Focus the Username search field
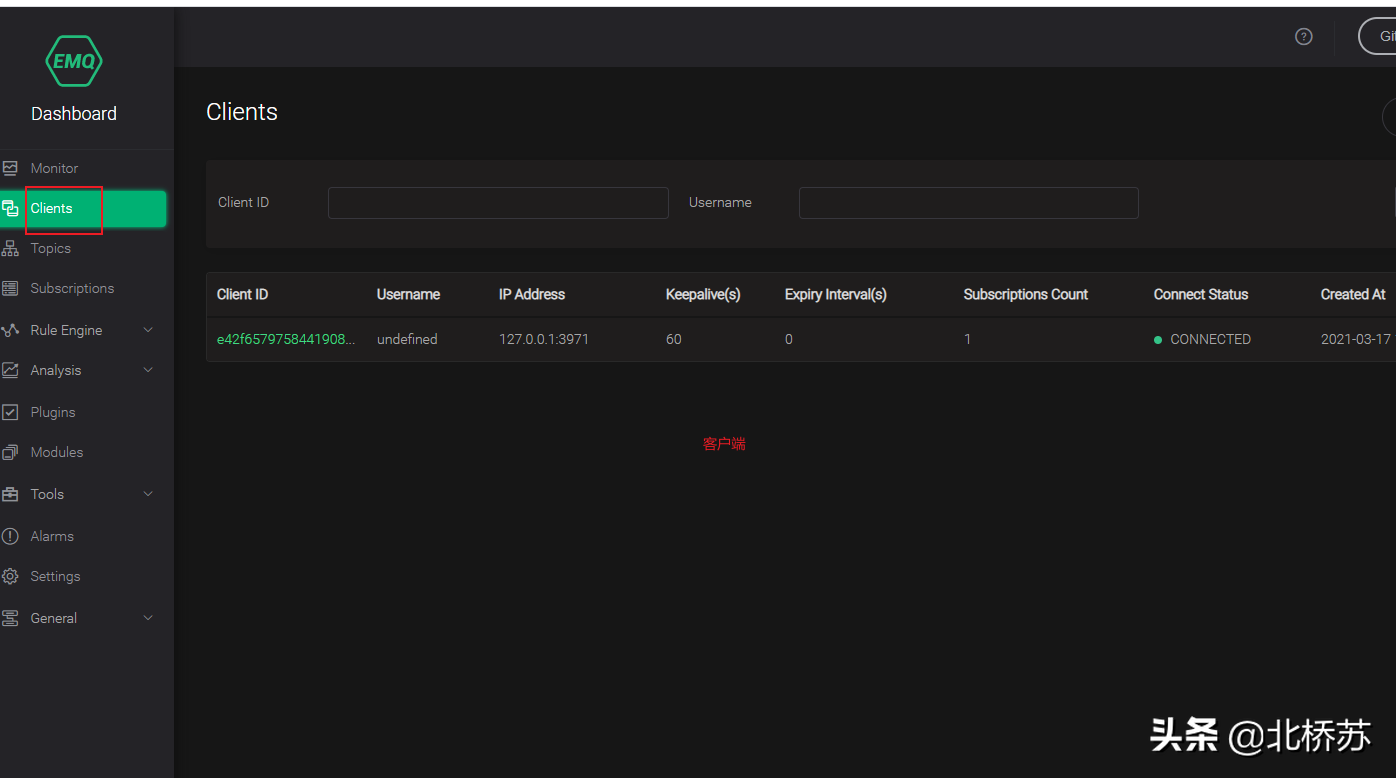The width and height of the screenshot is (1396, 778). 968,203
